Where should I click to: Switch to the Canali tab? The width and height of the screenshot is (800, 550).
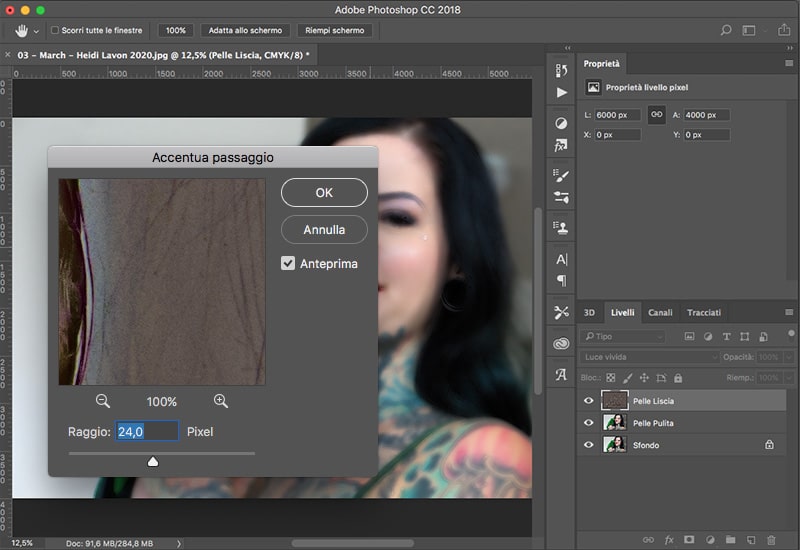(x=660, y=312)
